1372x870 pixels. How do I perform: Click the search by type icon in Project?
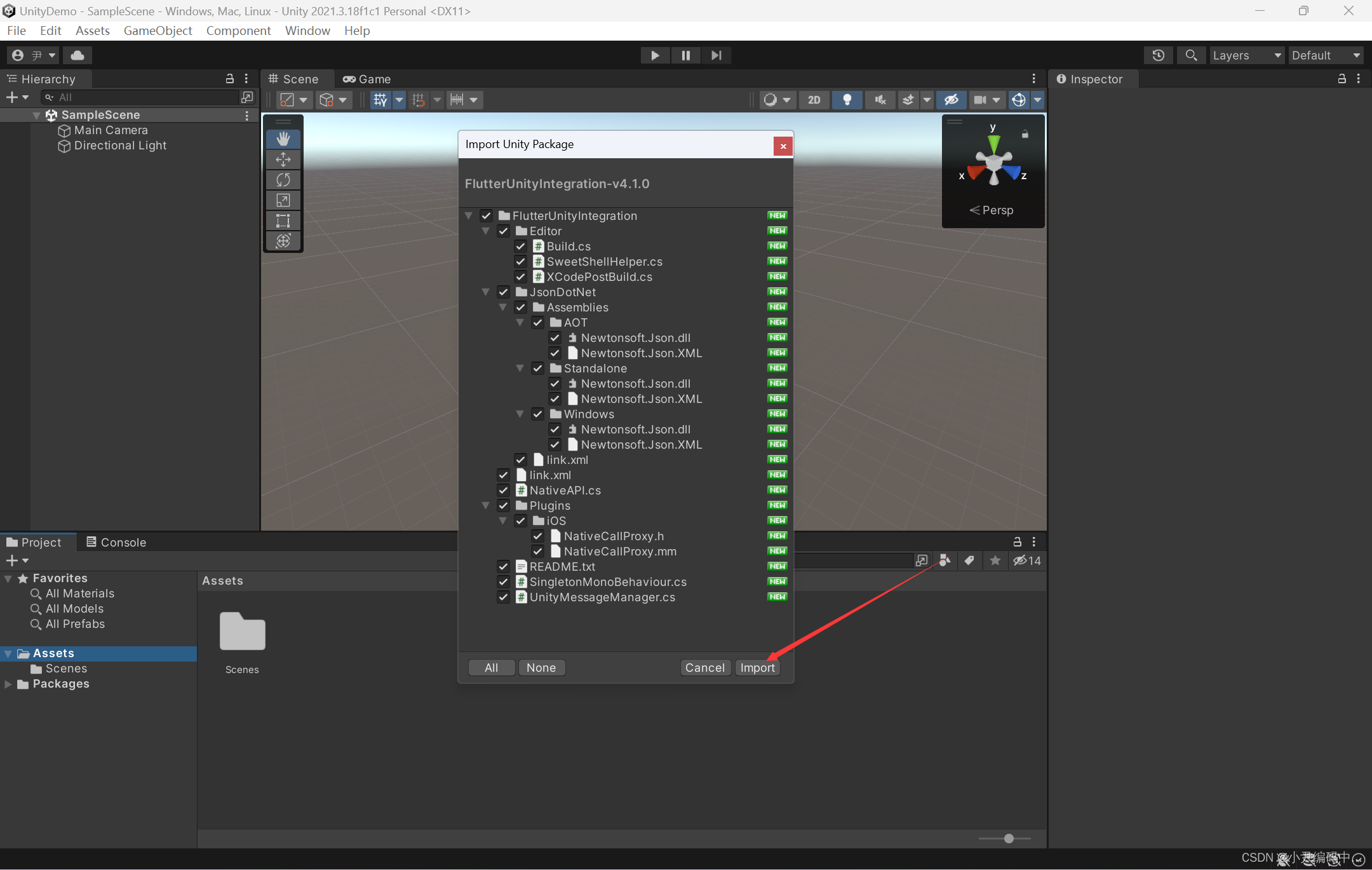(x=945, y=561)
